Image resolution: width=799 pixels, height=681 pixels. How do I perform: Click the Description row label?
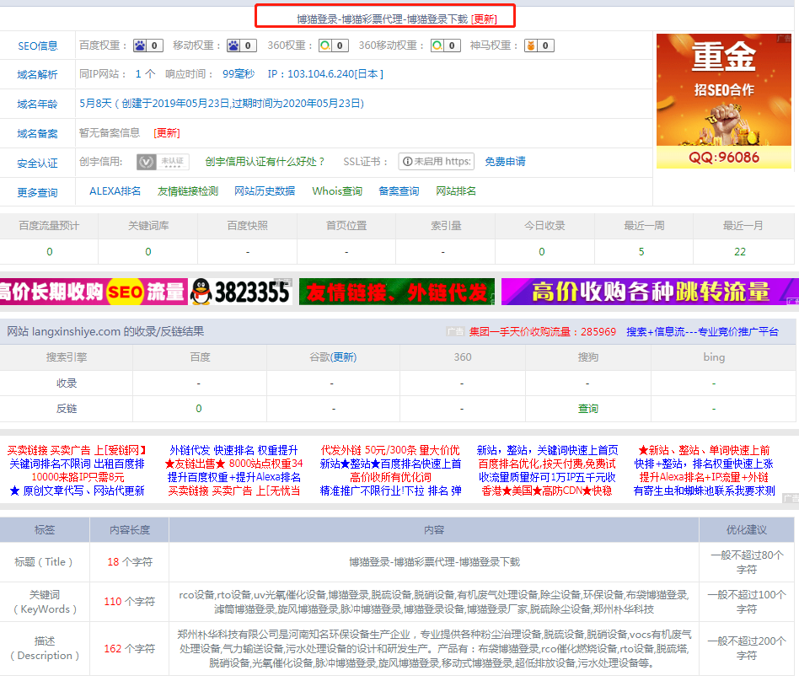44,648
